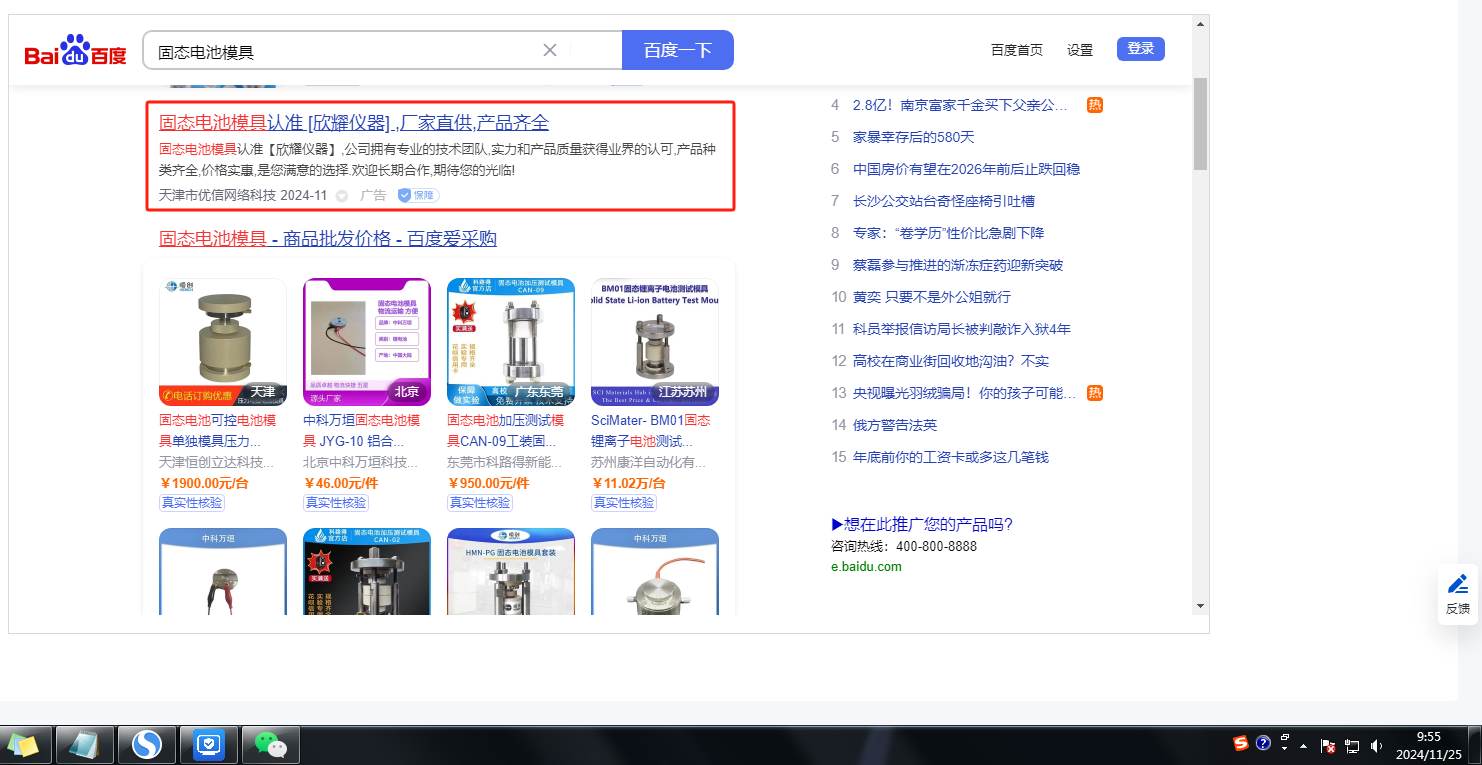
Task: Clear the search box with the X icon
Action: coord(550,50)
